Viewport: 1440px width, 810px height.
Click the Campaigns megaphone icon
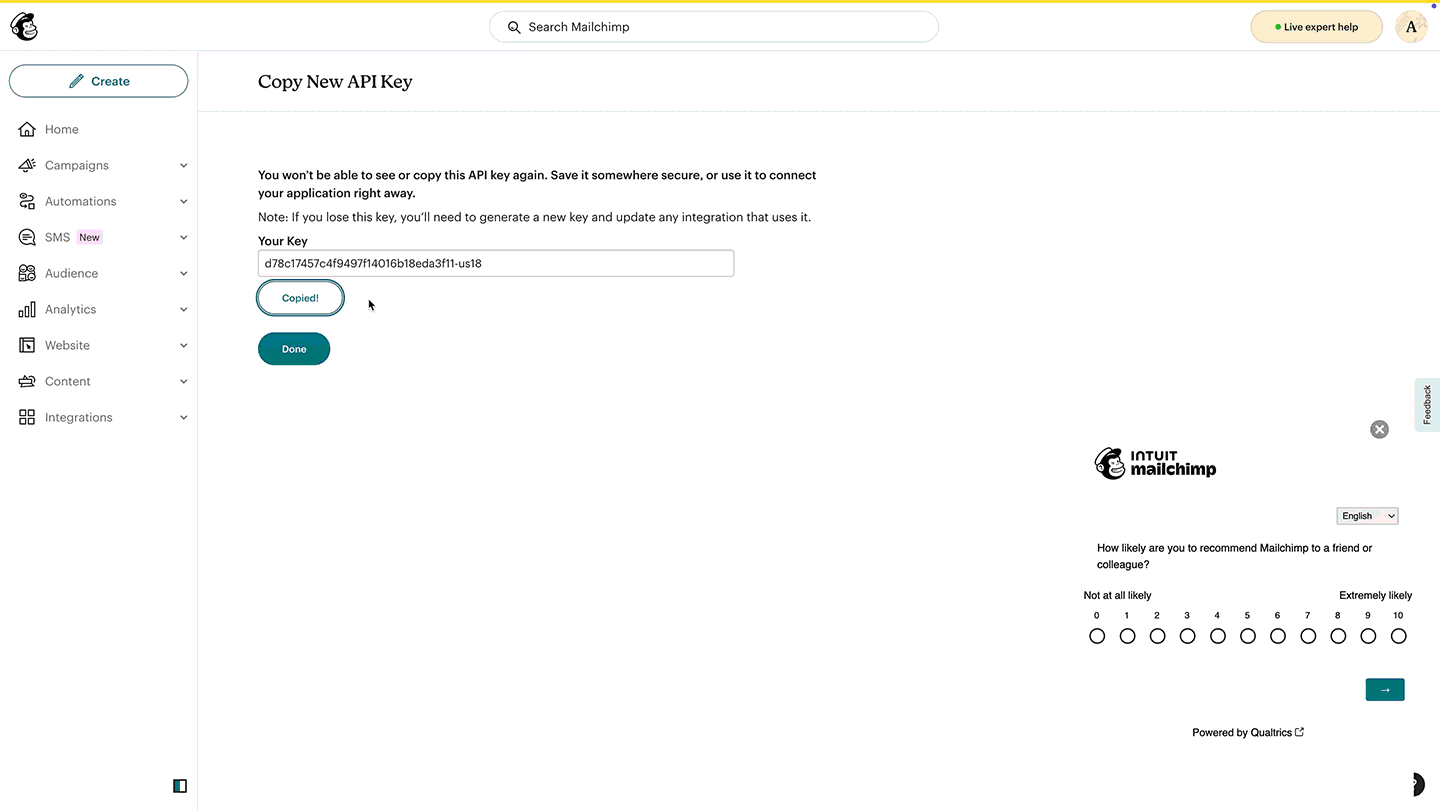(27, 165)
